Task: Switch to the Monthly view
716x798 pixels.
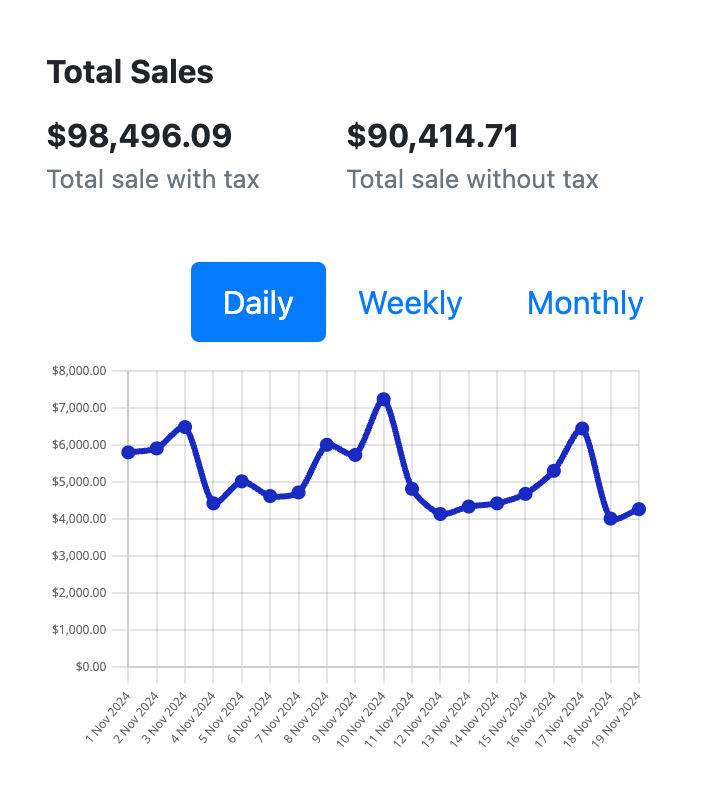Action: (585, 302)
